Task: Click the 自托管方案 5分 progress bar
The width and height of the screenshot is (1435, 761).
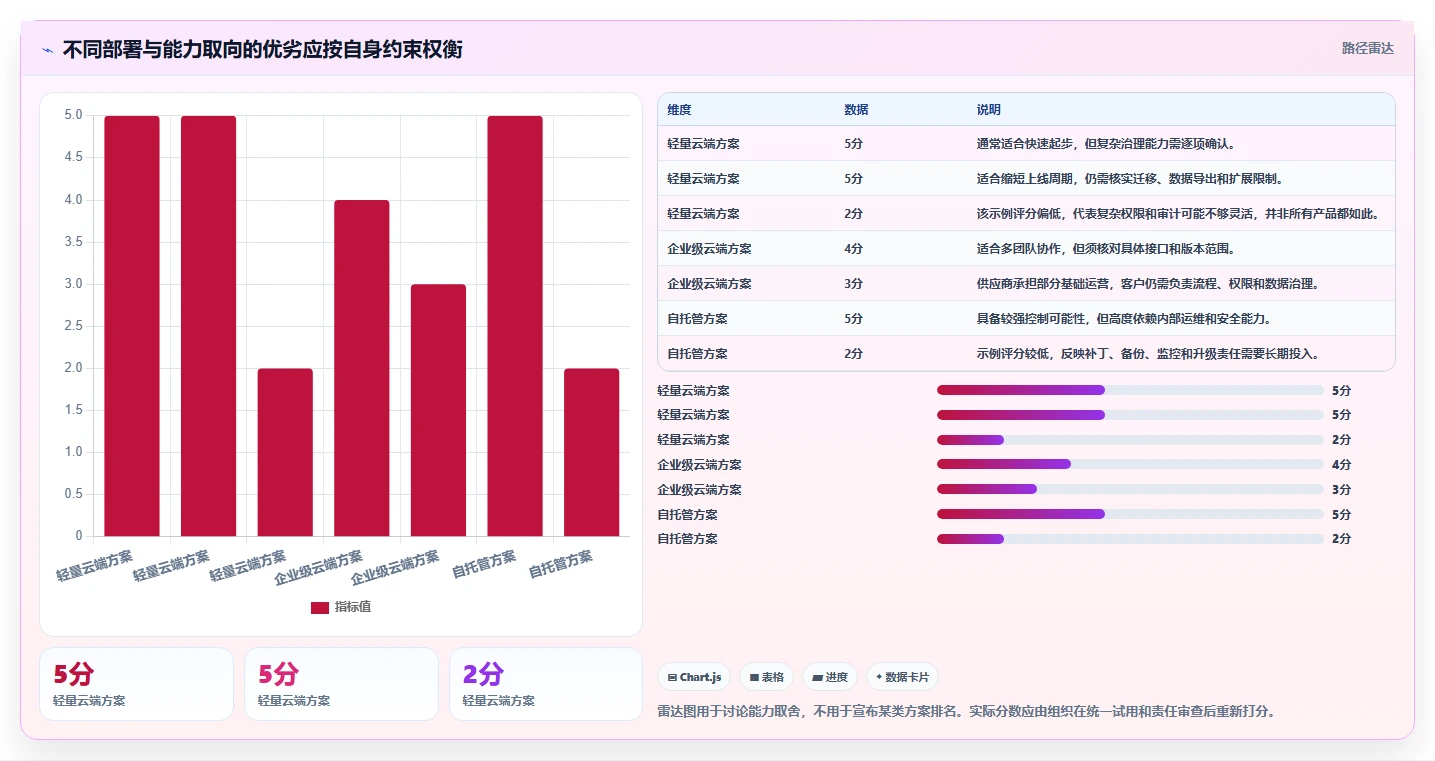Action: pos(1130,514)
